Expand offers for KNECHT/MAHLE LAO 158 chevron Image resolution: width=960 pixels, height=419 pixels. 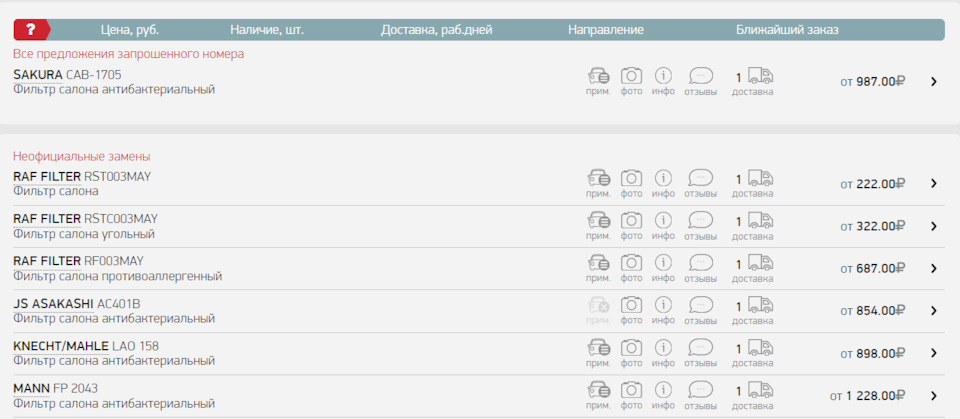[934, 353]
